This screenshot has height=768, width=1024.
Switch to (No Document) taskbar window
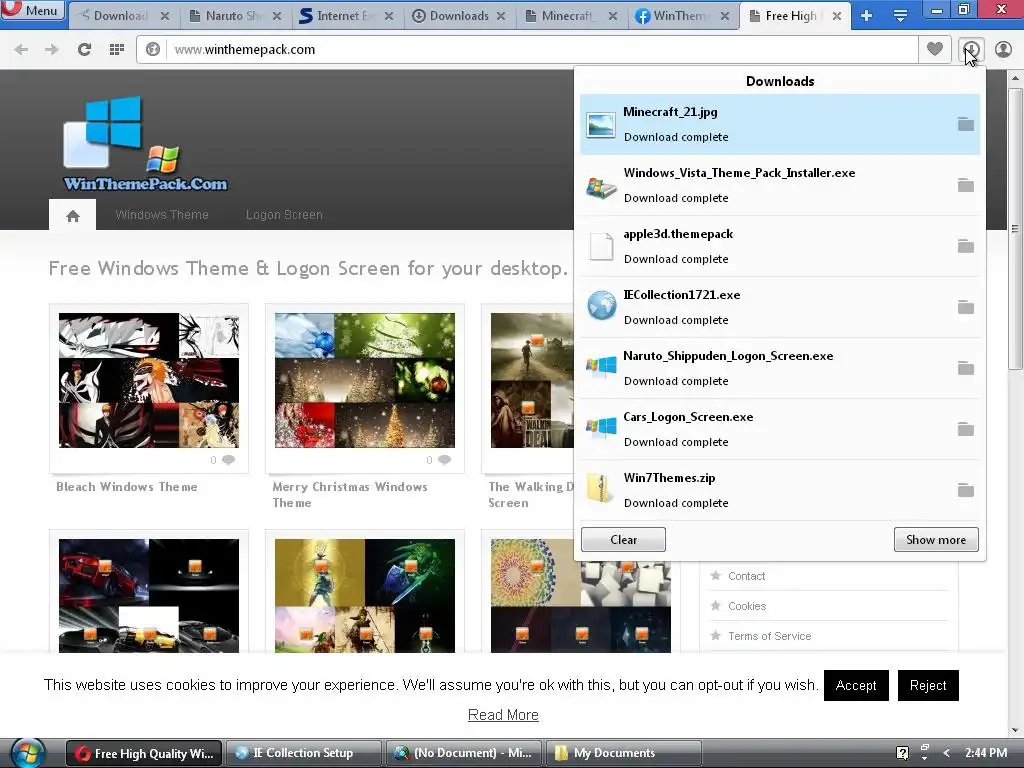tap(463, 753)
